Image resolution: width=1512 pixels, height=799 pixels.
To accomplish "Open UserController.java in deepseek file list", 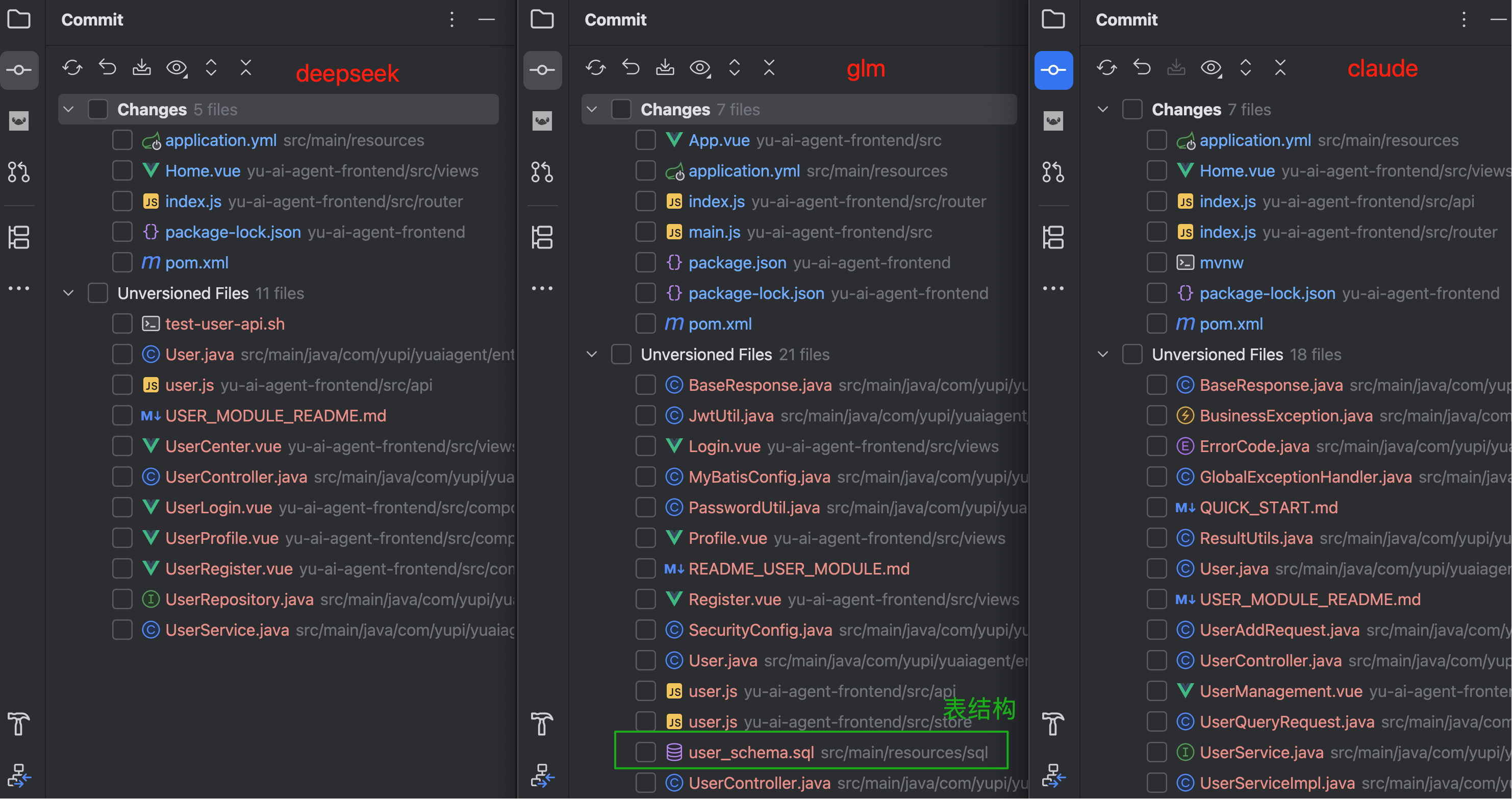I will pos(236,477).
